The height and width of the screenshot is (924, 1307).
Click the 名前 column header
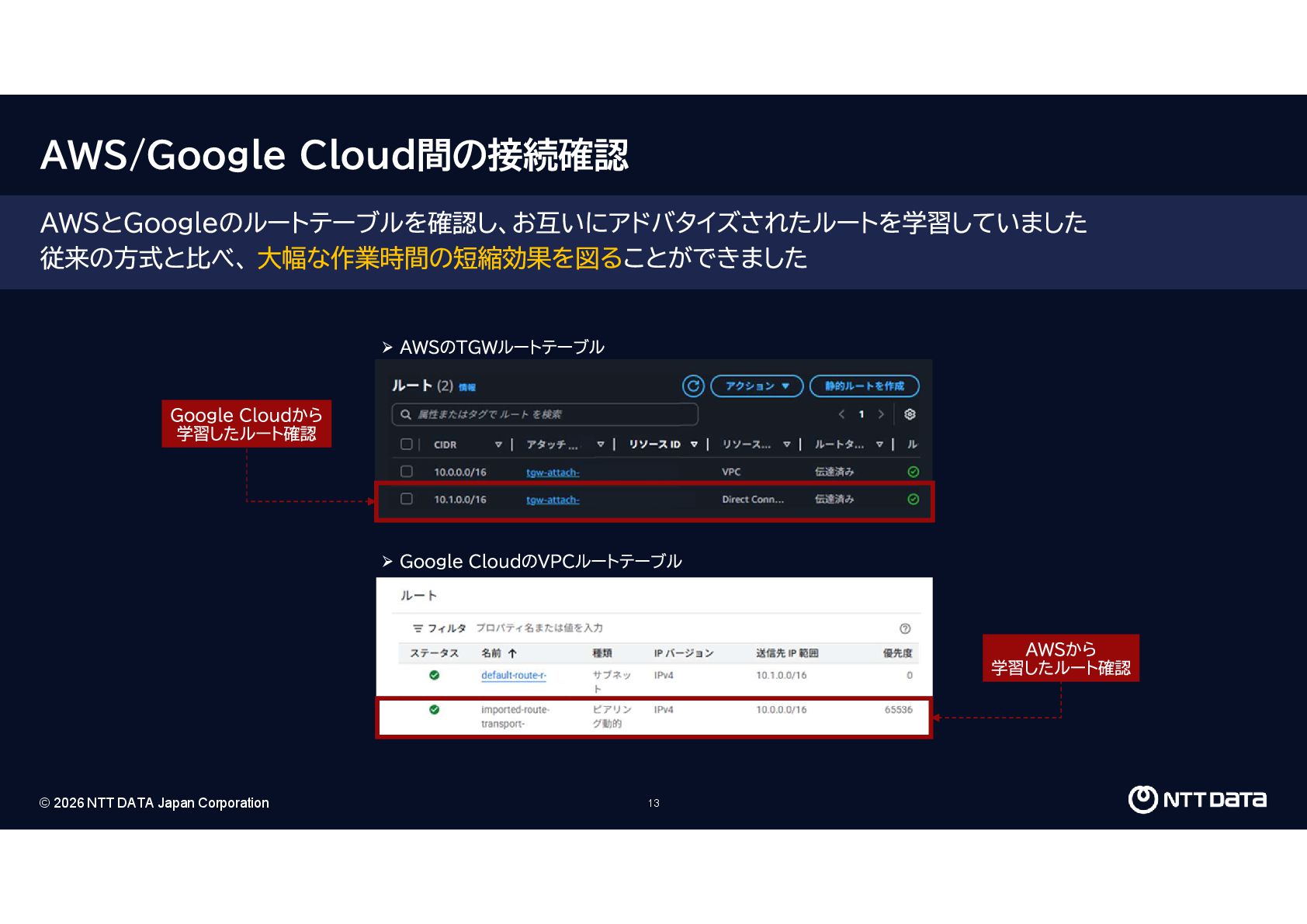[x=491, y=653]
